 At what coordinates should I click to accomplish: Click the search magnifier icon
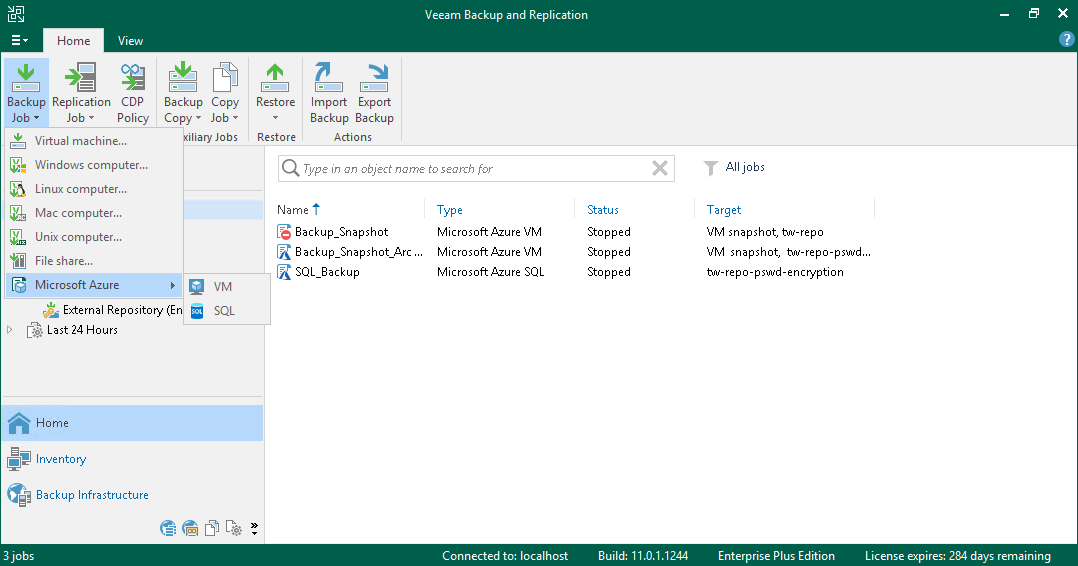pyautogui.click(x=291, y=168)
